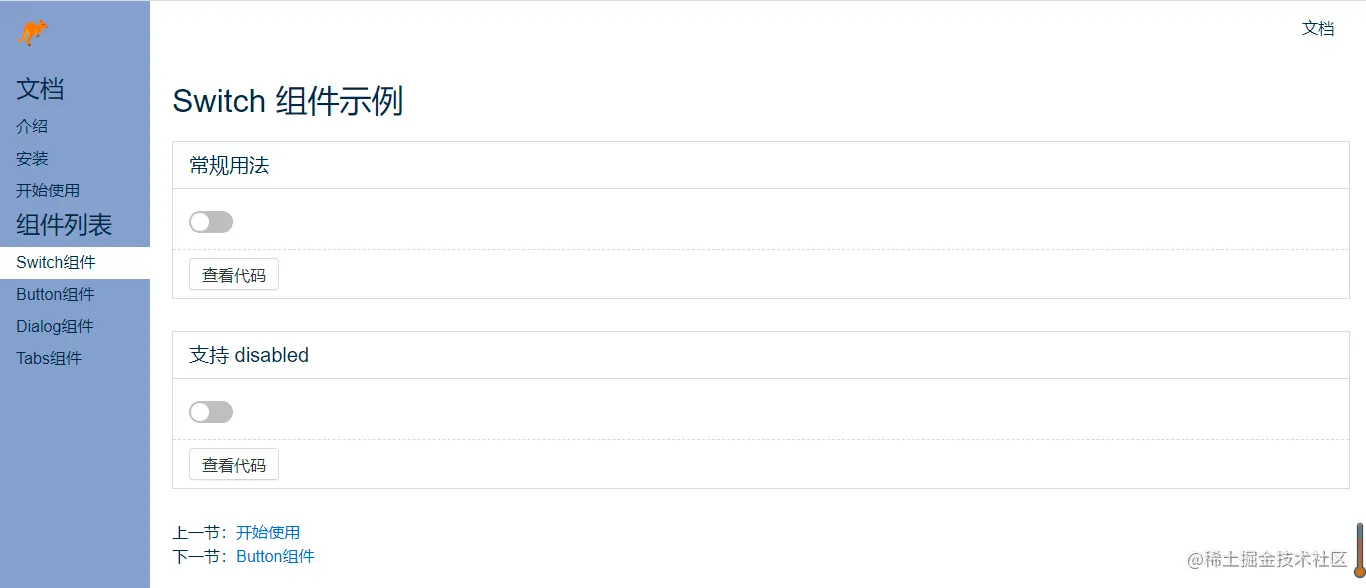
Task: Open Button组件 in the sidebar
Action: [x=55, y=295]
